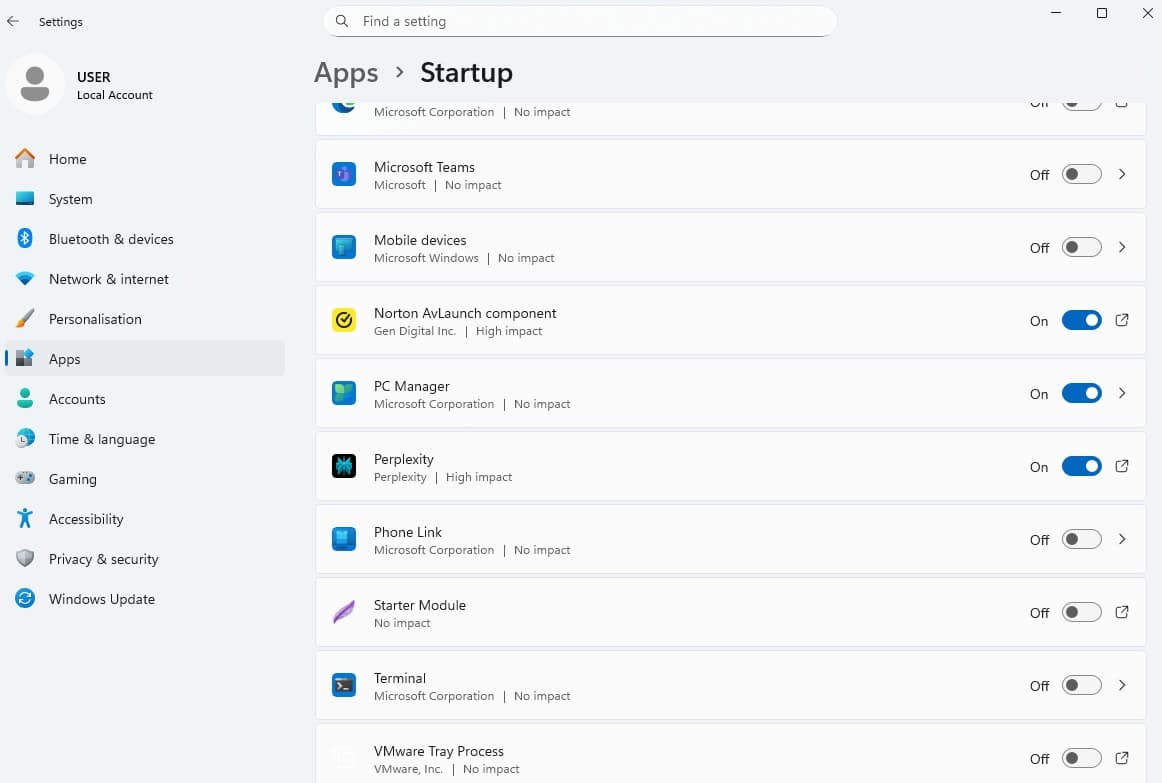Click the Phone Link app icon
Image resolution: width=1162 pixels, height=783 pixels.
point(344,539)
